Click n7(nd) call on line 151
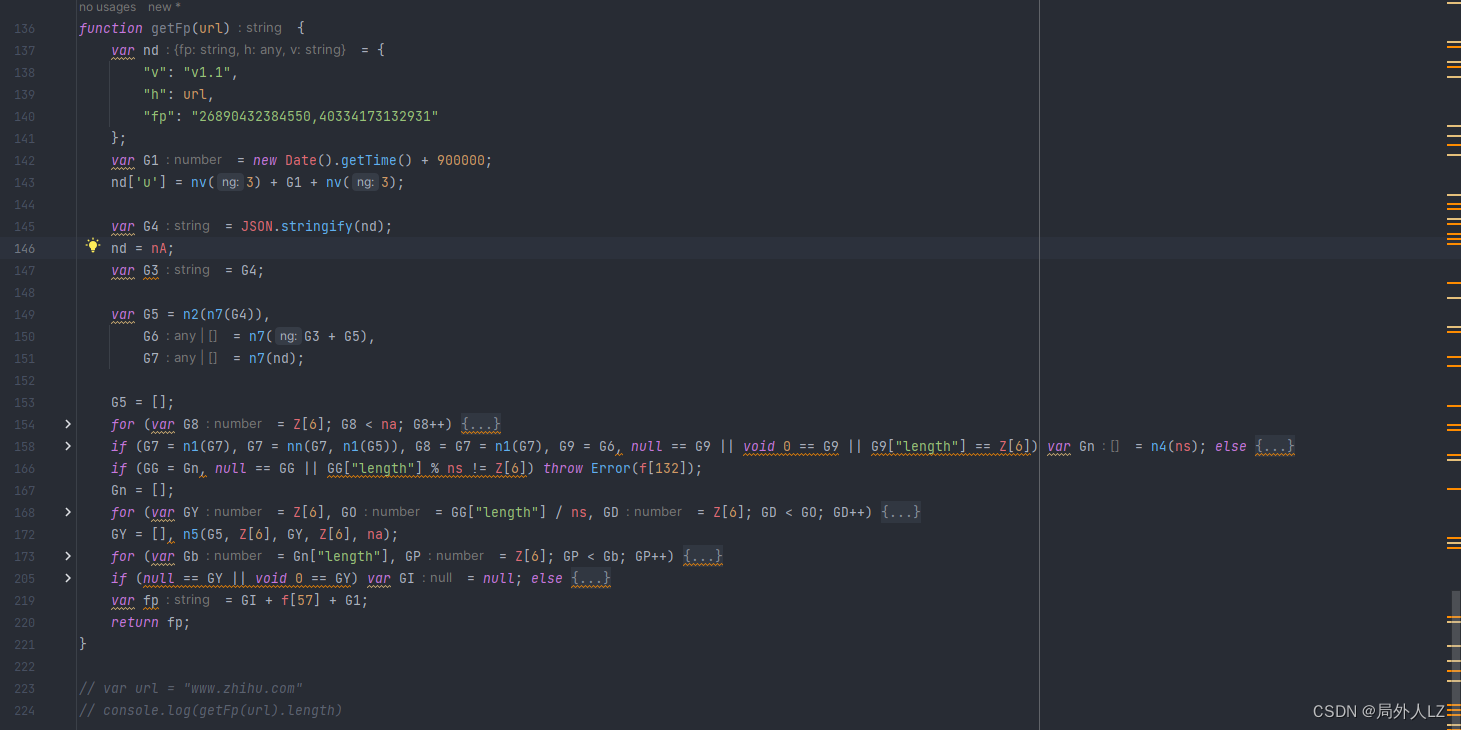 (272, 358)
